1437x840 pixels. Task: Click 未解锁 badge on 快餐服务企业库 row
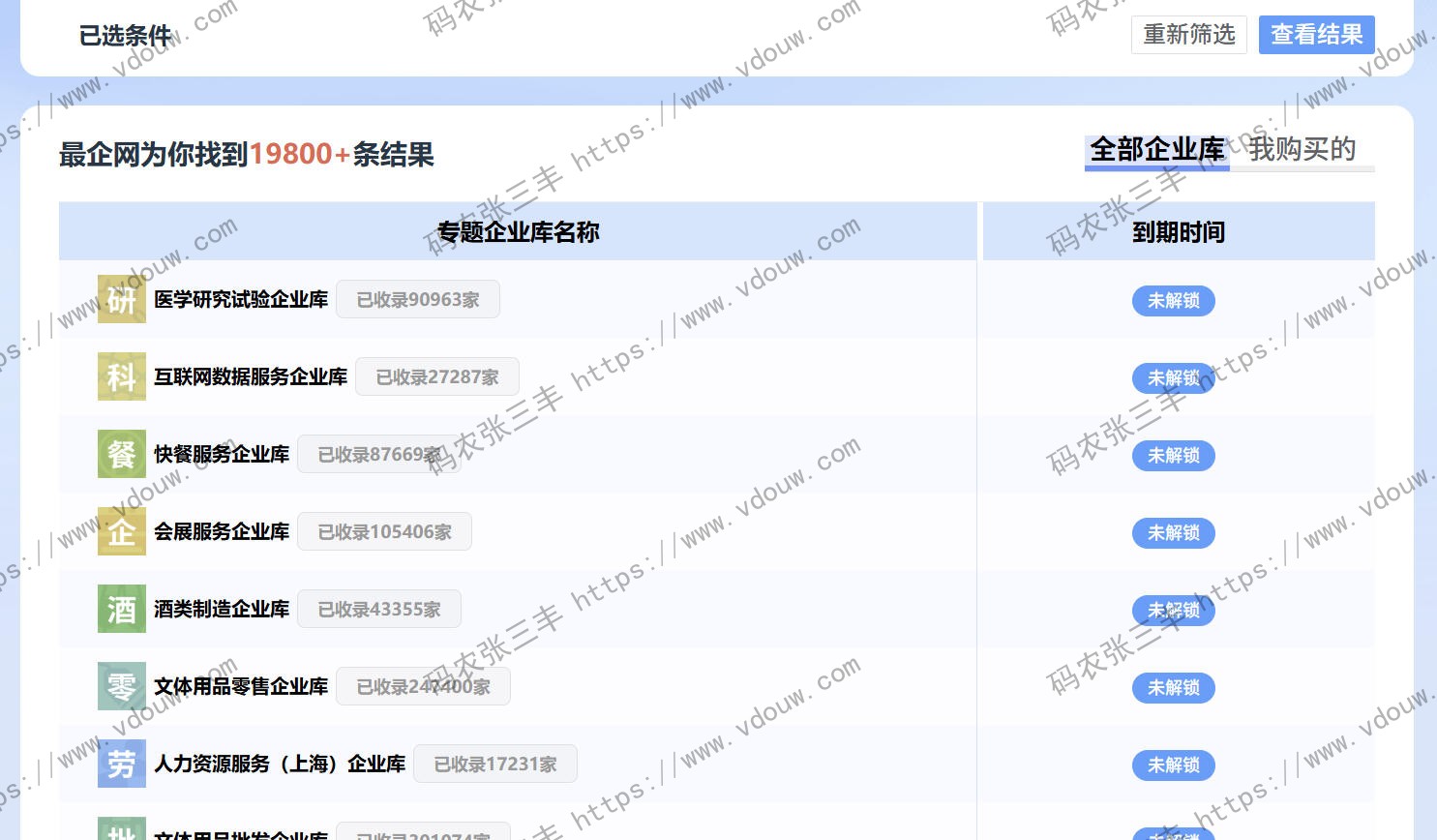point(1173,456)
